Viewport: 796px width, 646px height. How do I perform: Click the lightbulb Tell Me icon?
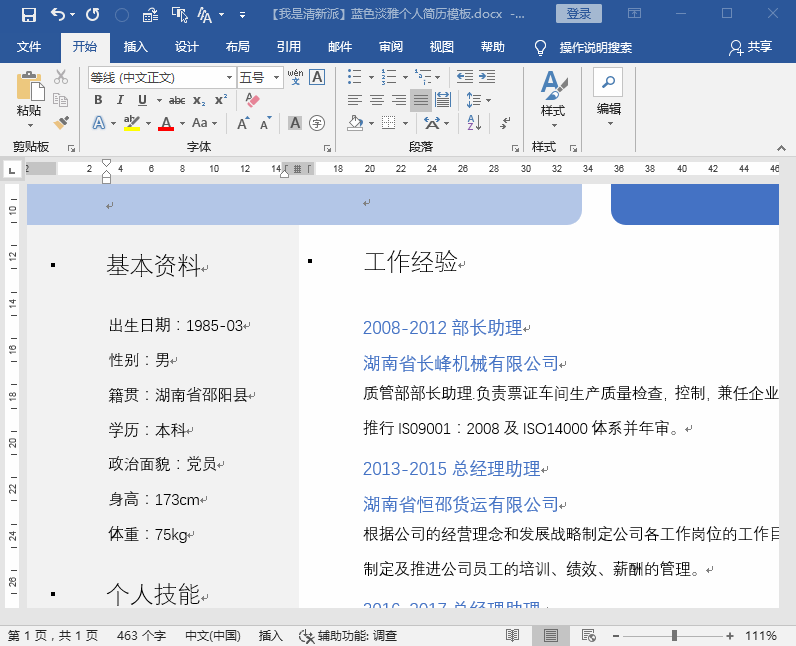pos(541,48)
